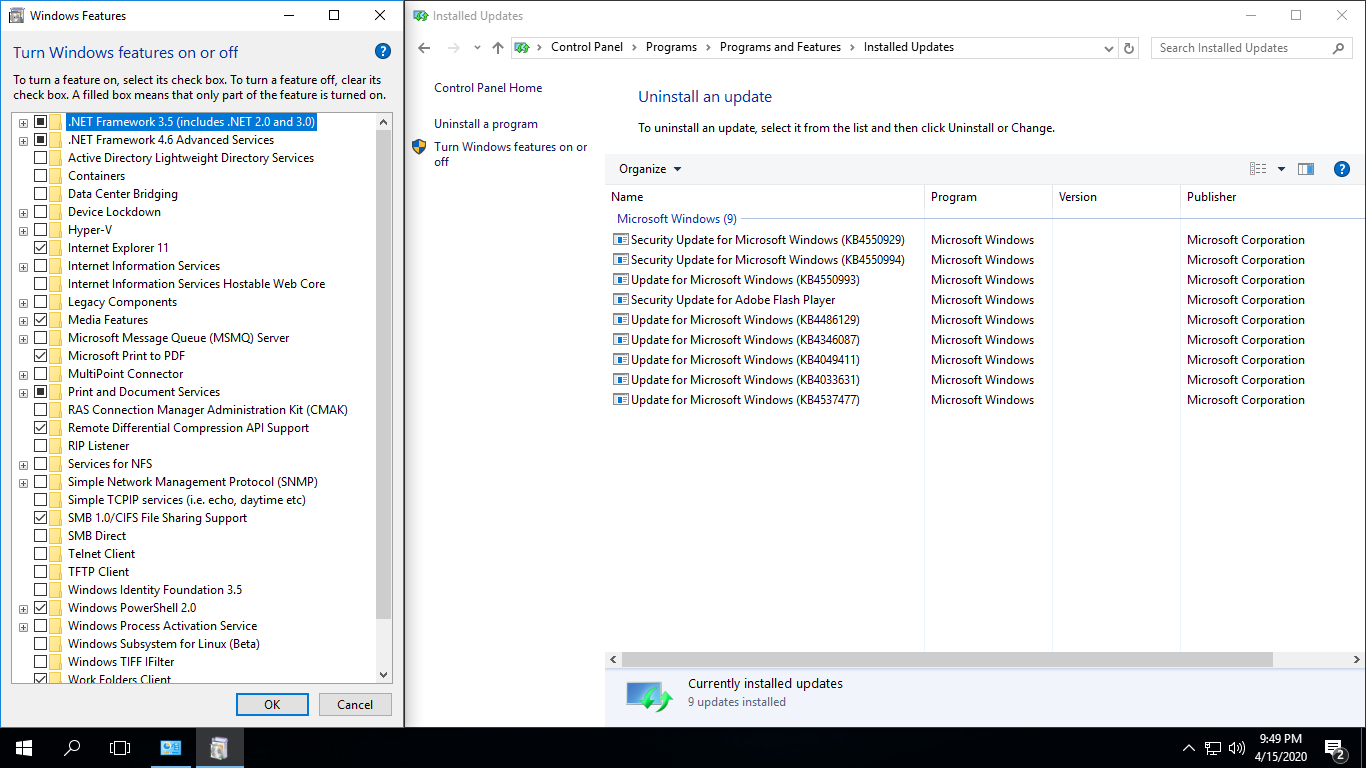Expand .NET Framework 3.5 tree node

pyautogui.click(x=23, y=123)
